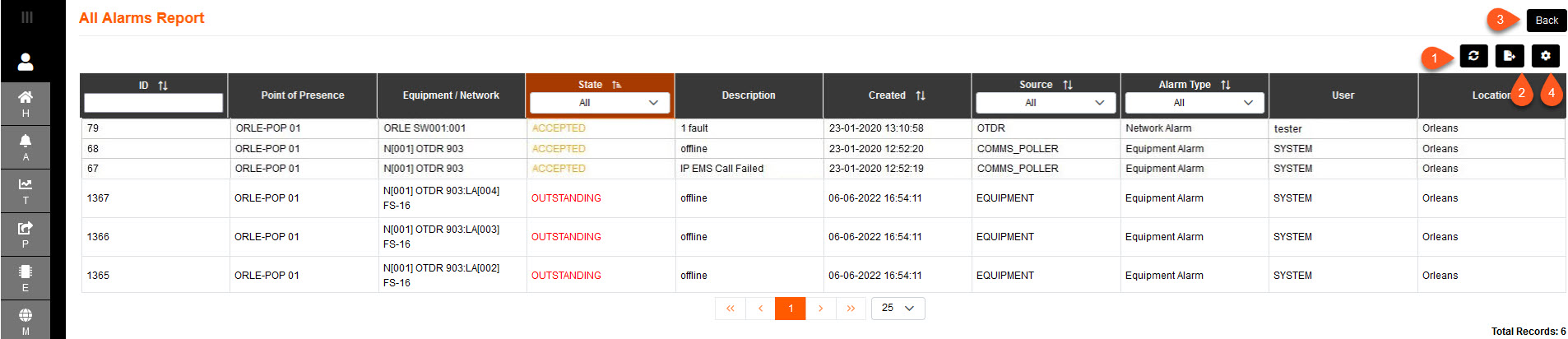The width and height of the screenshot is (1568, 339).
Task: Select alarm ID 1366 cell
Action: 155,237
